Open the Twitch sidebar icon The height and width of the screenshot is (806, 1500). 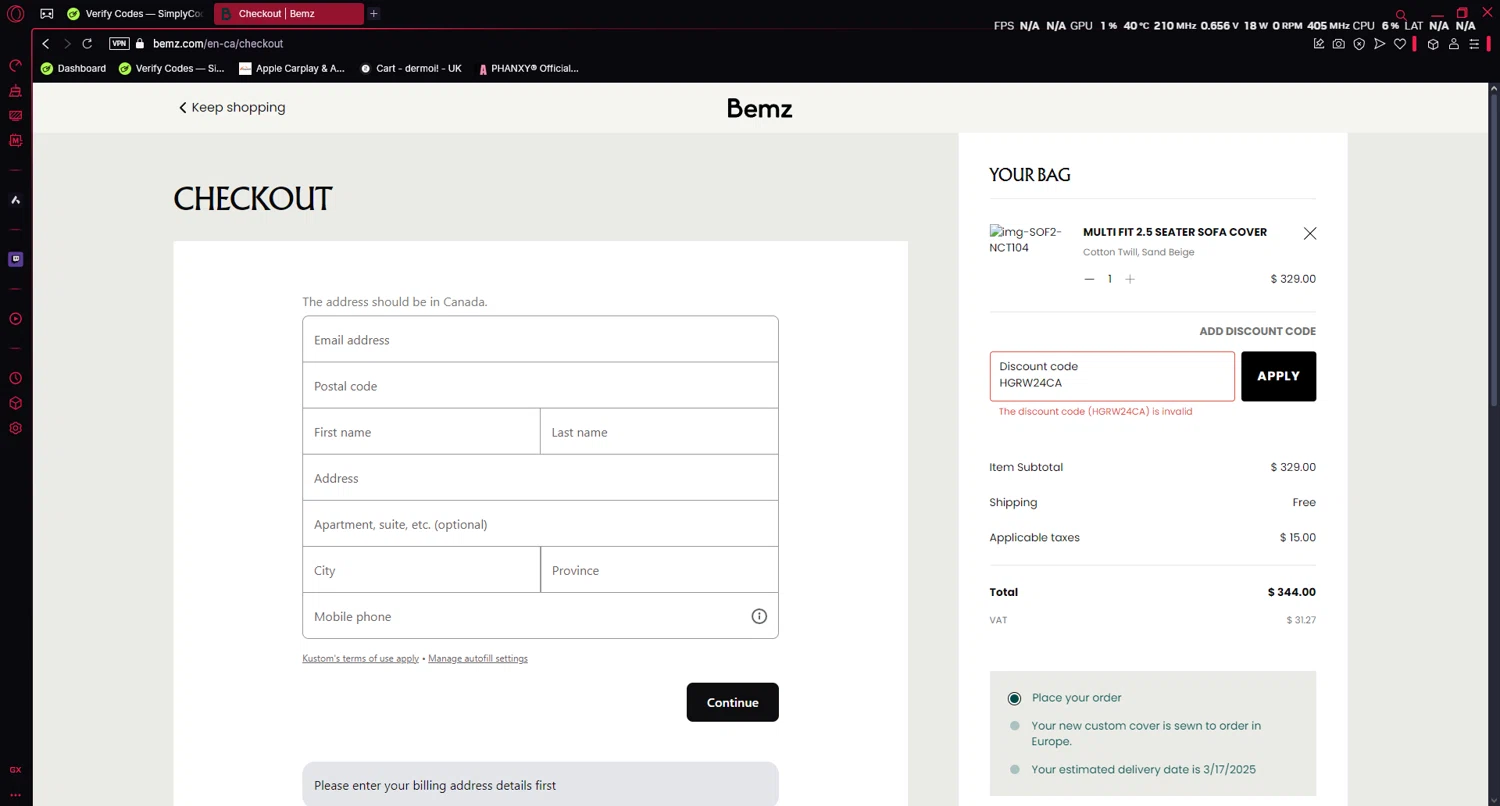pyautogui.click(x=15, y=259)
